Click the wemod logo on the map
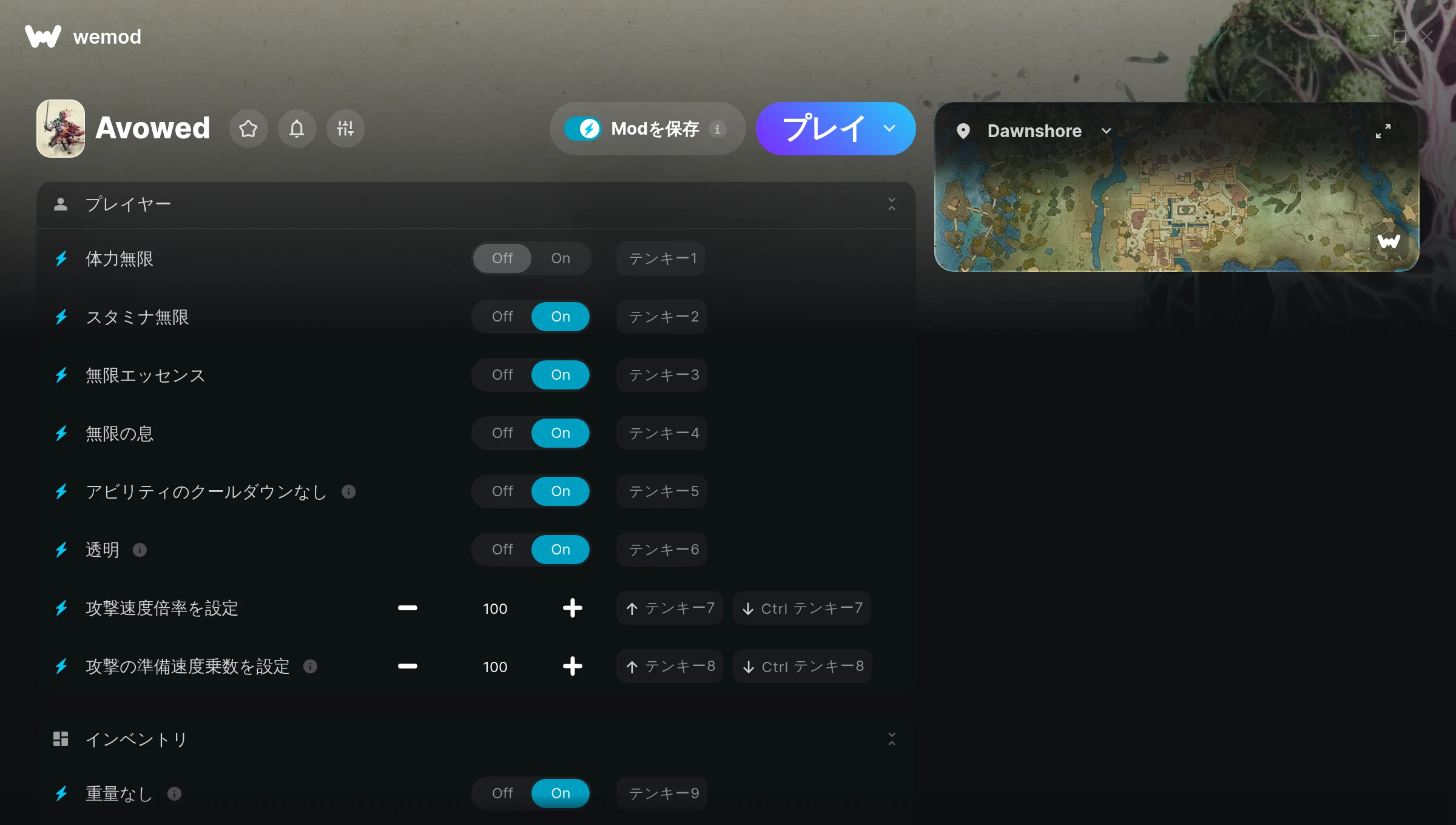 tap(1389, 241)
